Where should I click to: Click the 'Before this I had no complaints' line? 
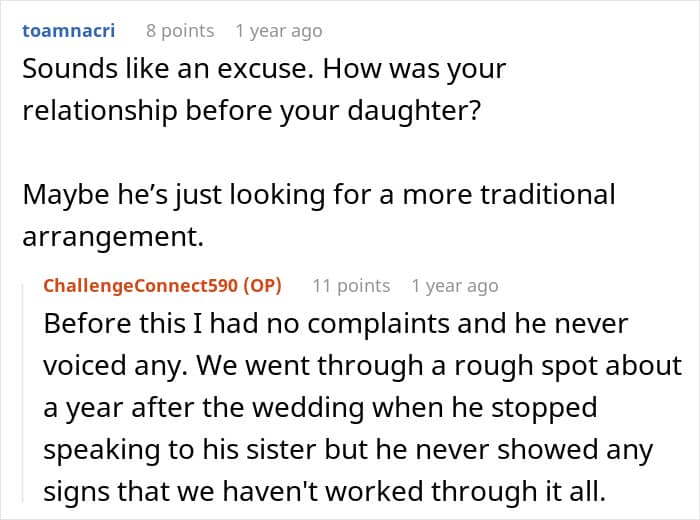click(336, 324)
